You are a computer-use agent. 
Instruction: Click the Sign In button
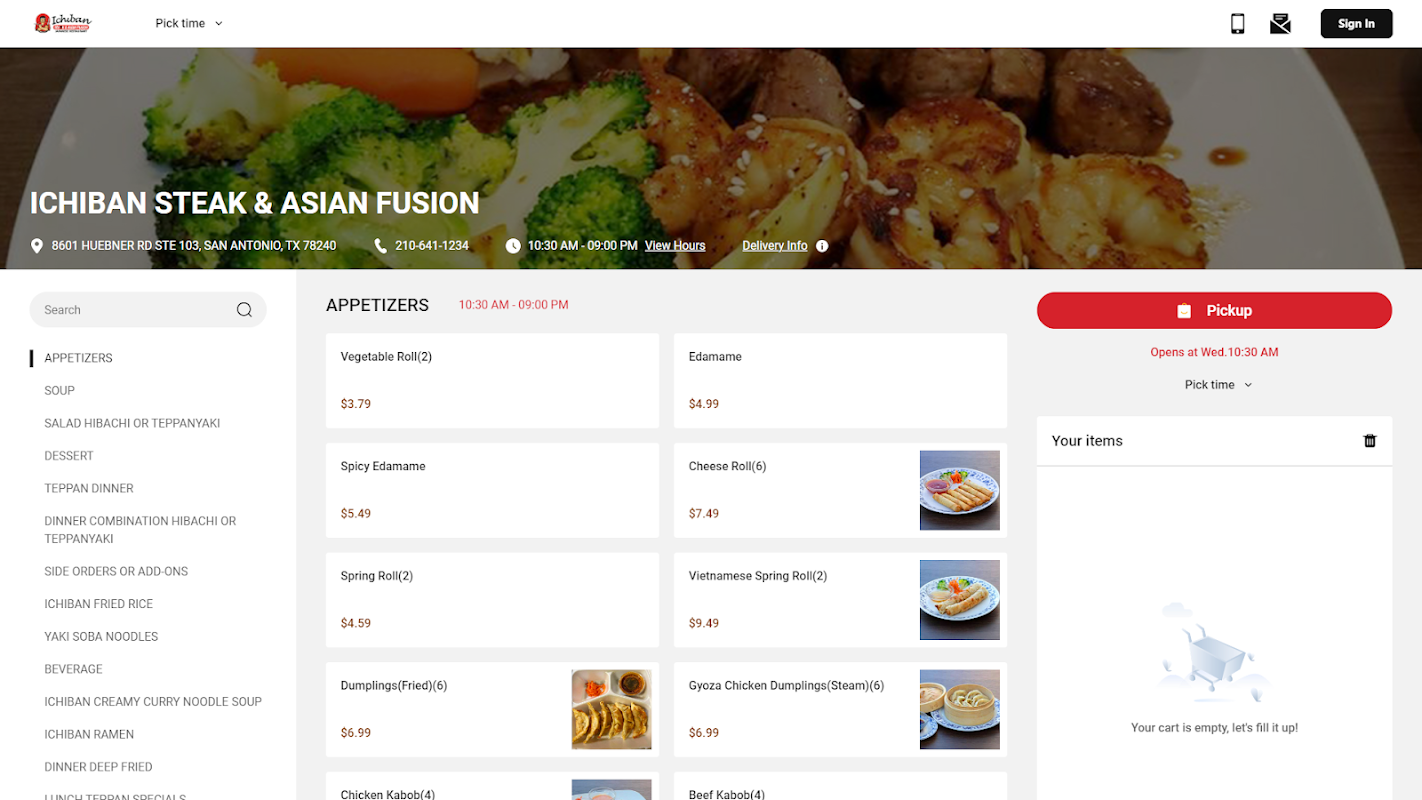[1356, 23]
